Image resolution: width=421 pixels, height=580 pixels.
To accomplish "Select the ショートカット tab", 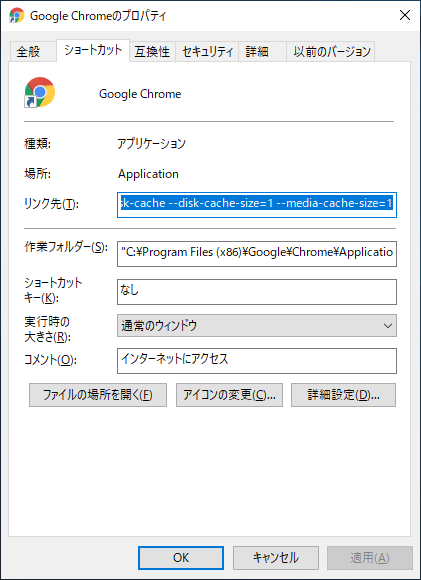I will tap(93, 50).
